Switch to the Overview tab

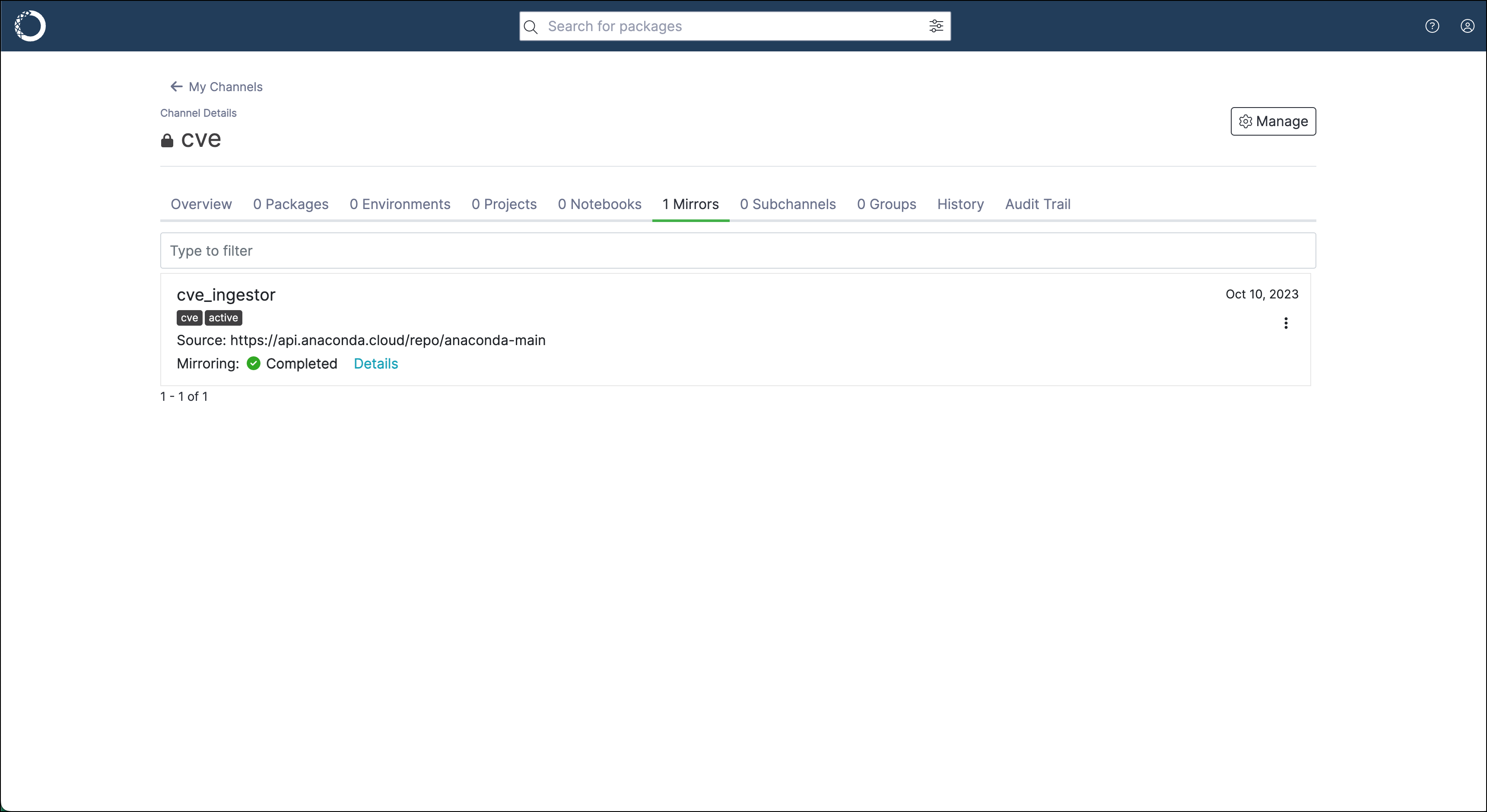pyautogui.click(x=201, y=204)
